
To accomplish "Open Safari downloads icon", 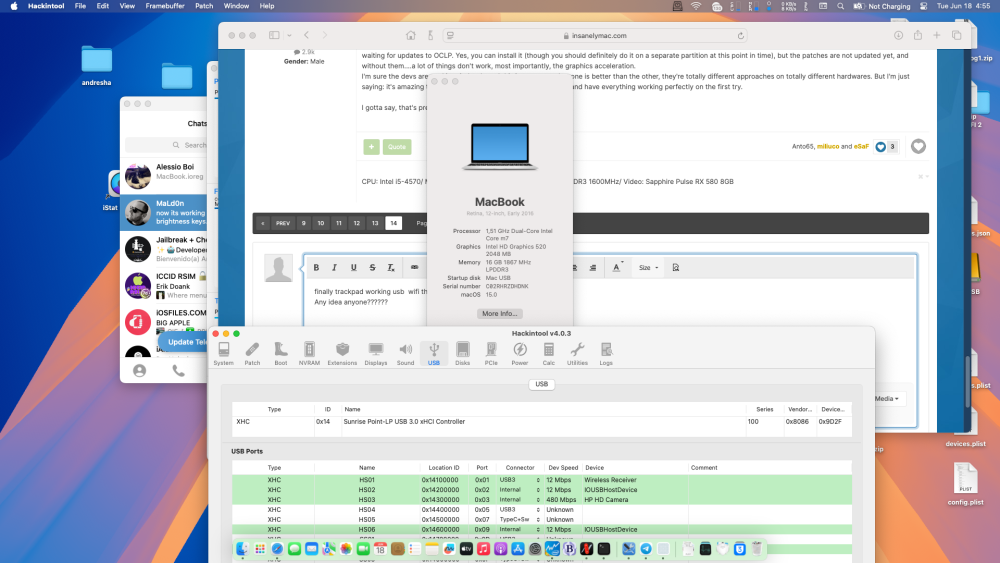I will coord(898,36).
